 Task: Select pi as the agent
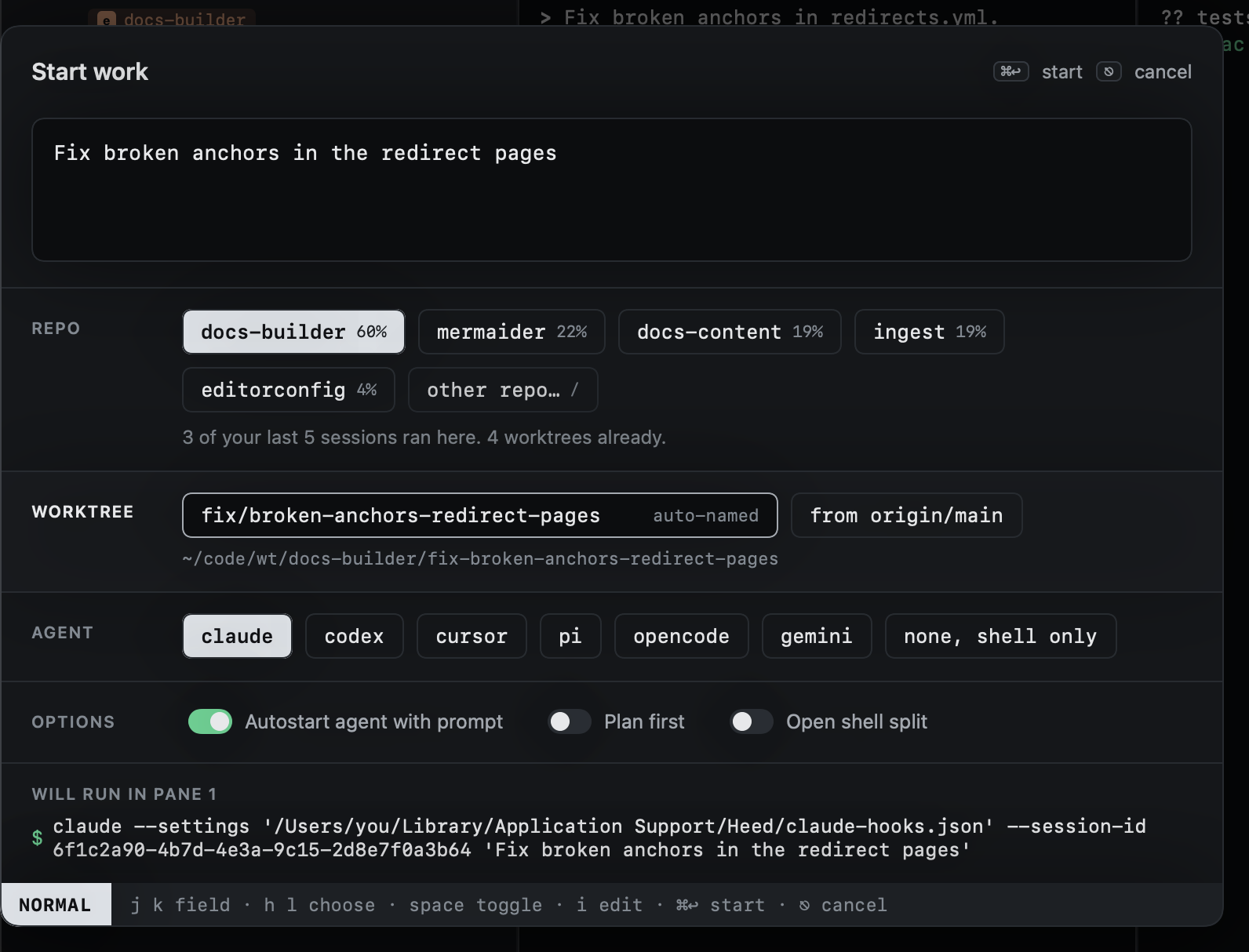coord(570,636)
